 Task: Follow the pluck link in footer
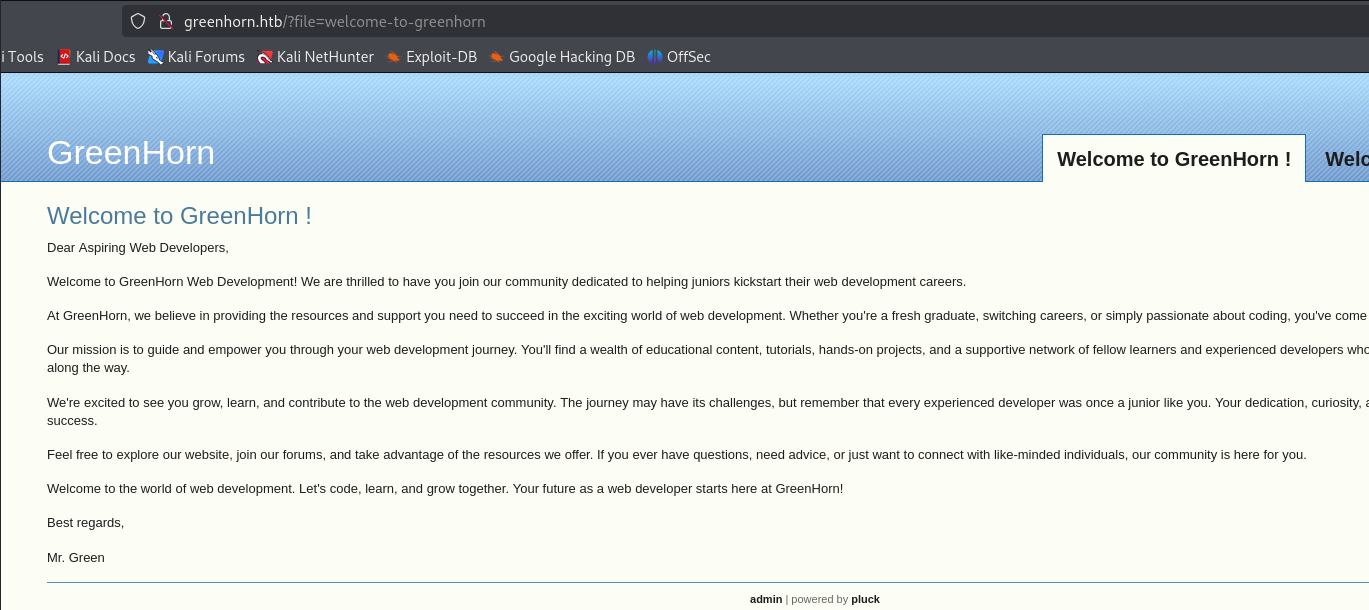coord(865,599)
